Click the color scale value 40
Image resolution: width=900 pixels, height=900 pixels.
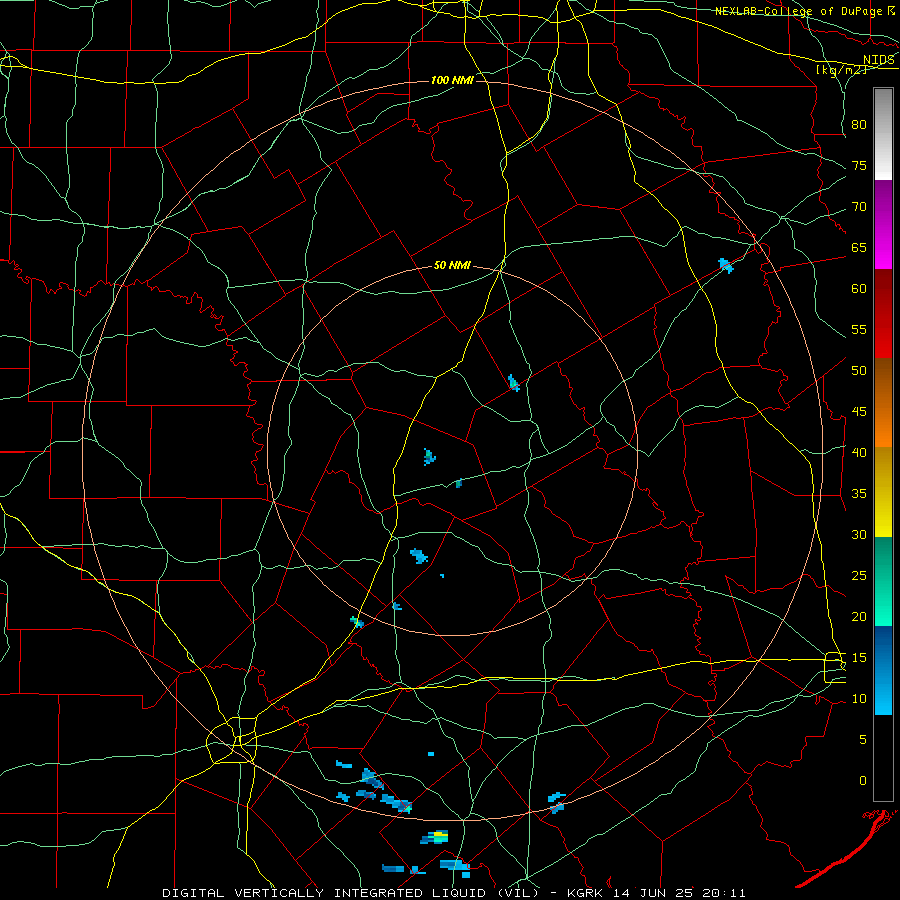859,453
